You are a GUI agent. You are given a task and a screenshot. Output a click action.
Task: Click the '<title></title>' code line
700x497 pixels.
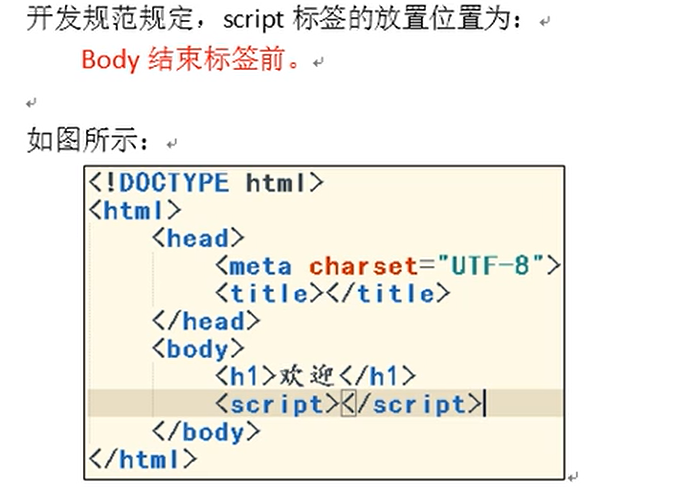[333, 294]
